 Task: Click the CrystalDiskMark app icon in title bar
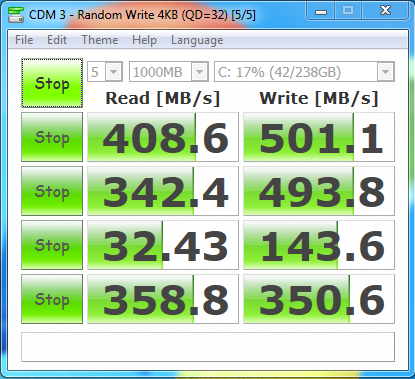(x=16, y=15)
